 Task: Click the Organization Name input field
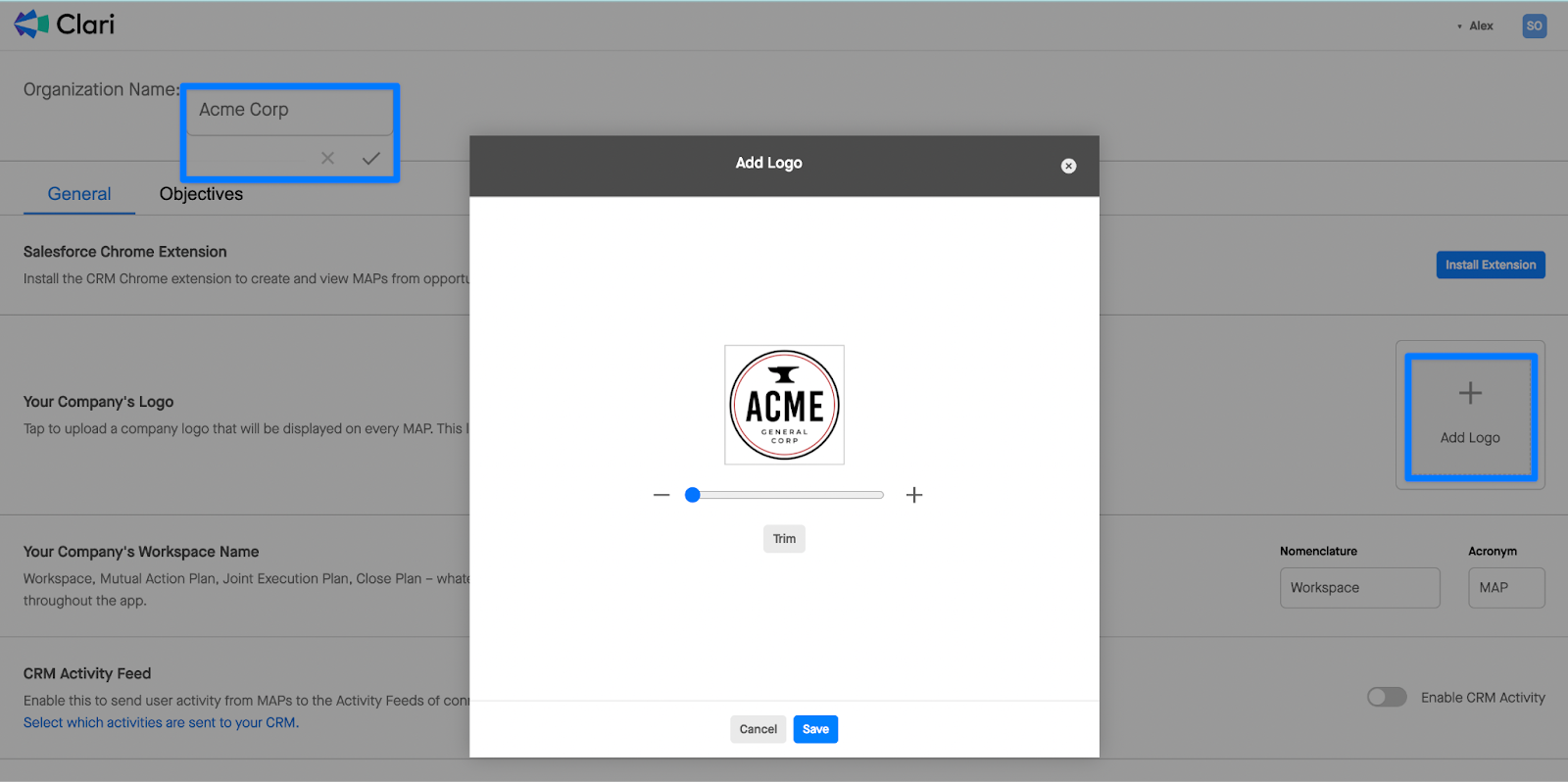pos(290,111)
